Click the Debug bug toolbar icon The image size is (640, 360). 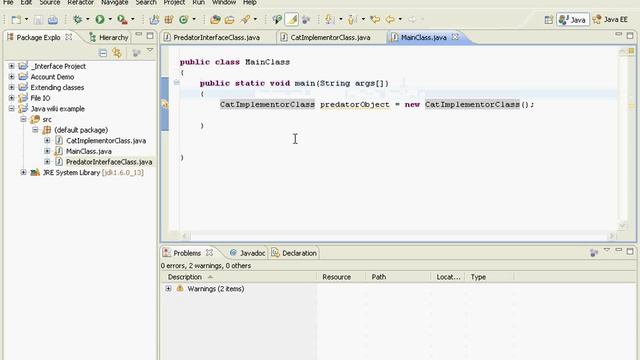tap(77, 19)
